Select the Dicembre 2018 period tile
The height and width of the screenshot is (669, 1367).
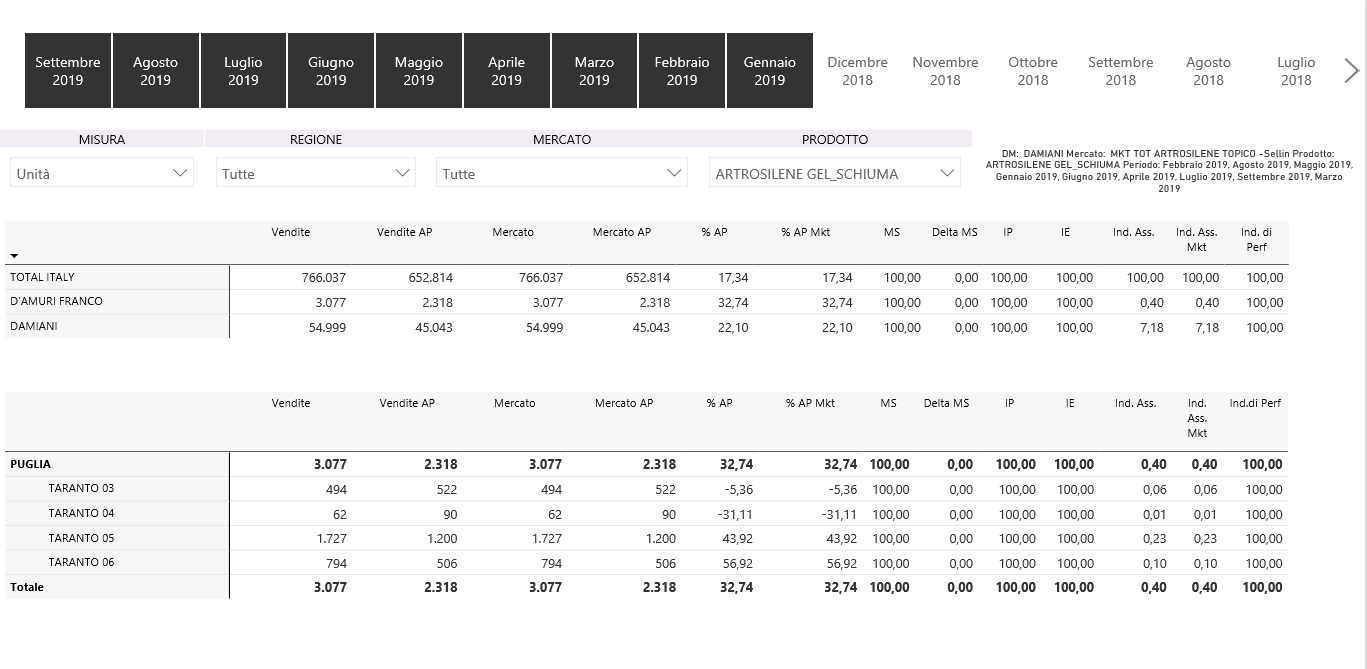pos(857,70)
